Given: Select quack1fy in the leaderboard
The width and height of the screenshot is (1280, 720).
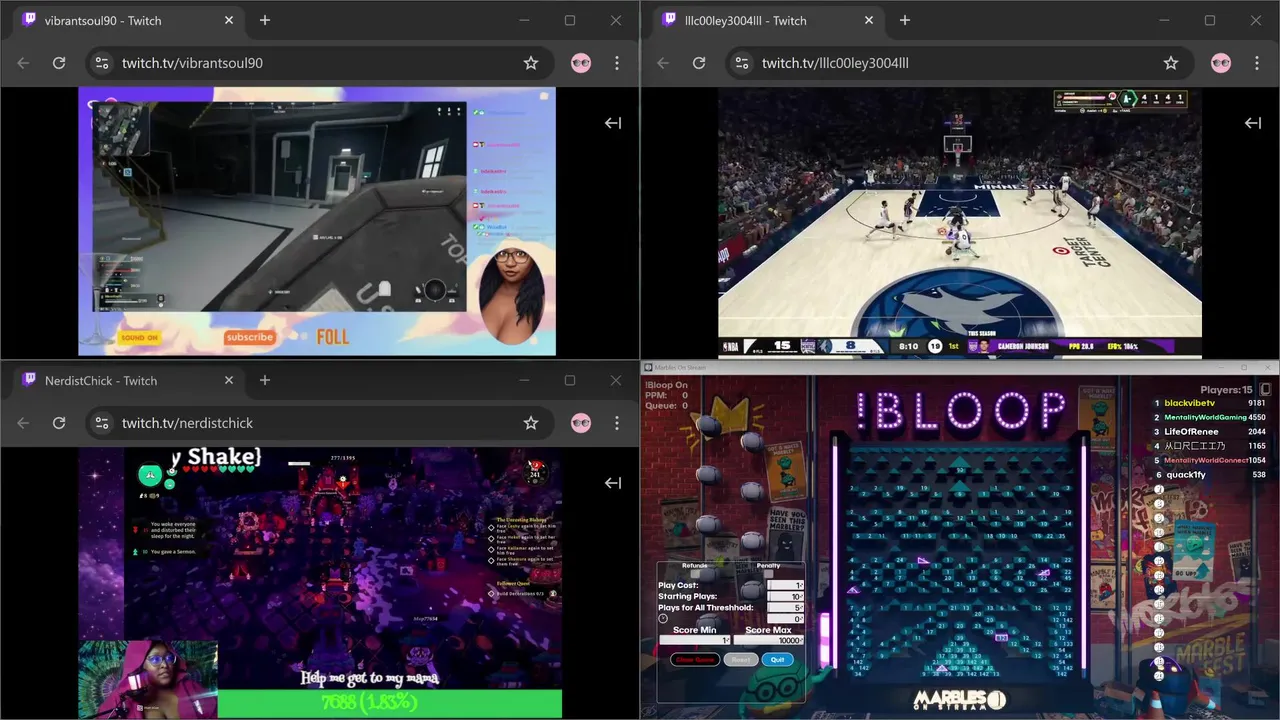Looking at the screenshot, I should [x=1185, y=475].
